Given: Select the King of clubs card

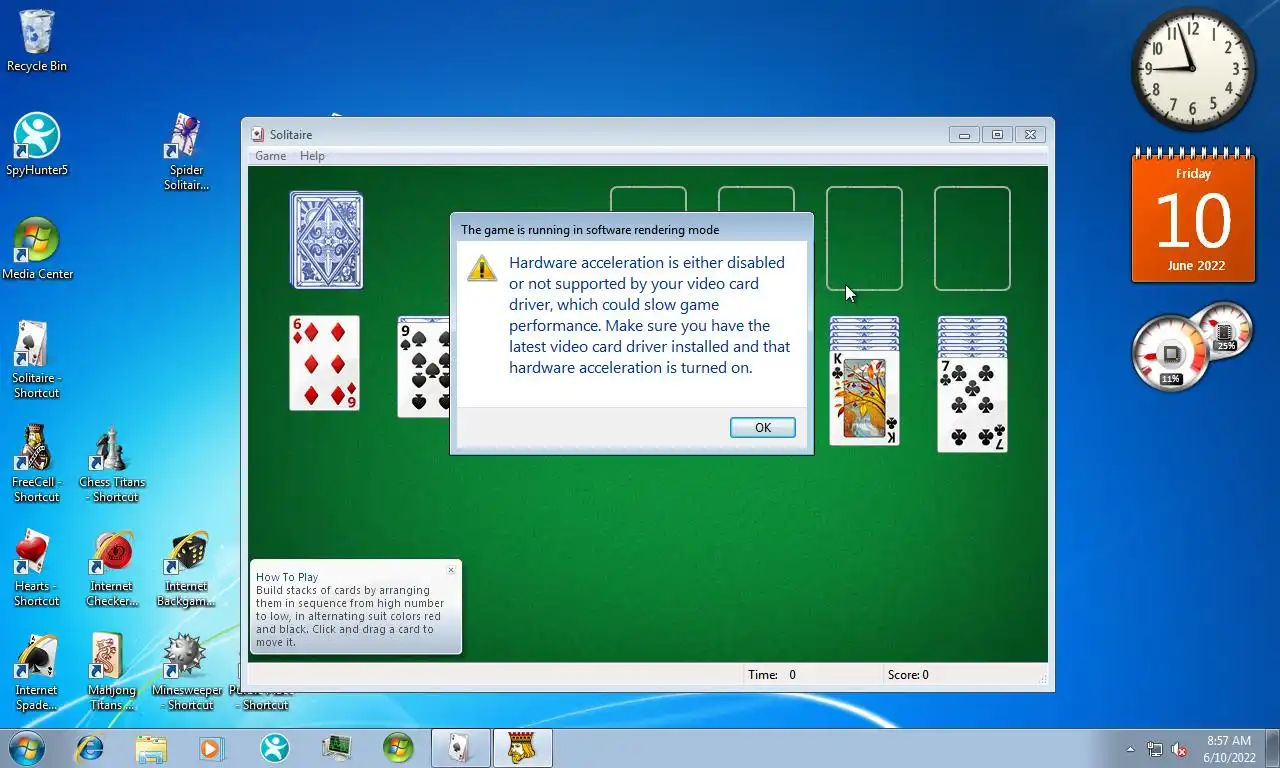Looking at the screenshot, I should point(864,397).
